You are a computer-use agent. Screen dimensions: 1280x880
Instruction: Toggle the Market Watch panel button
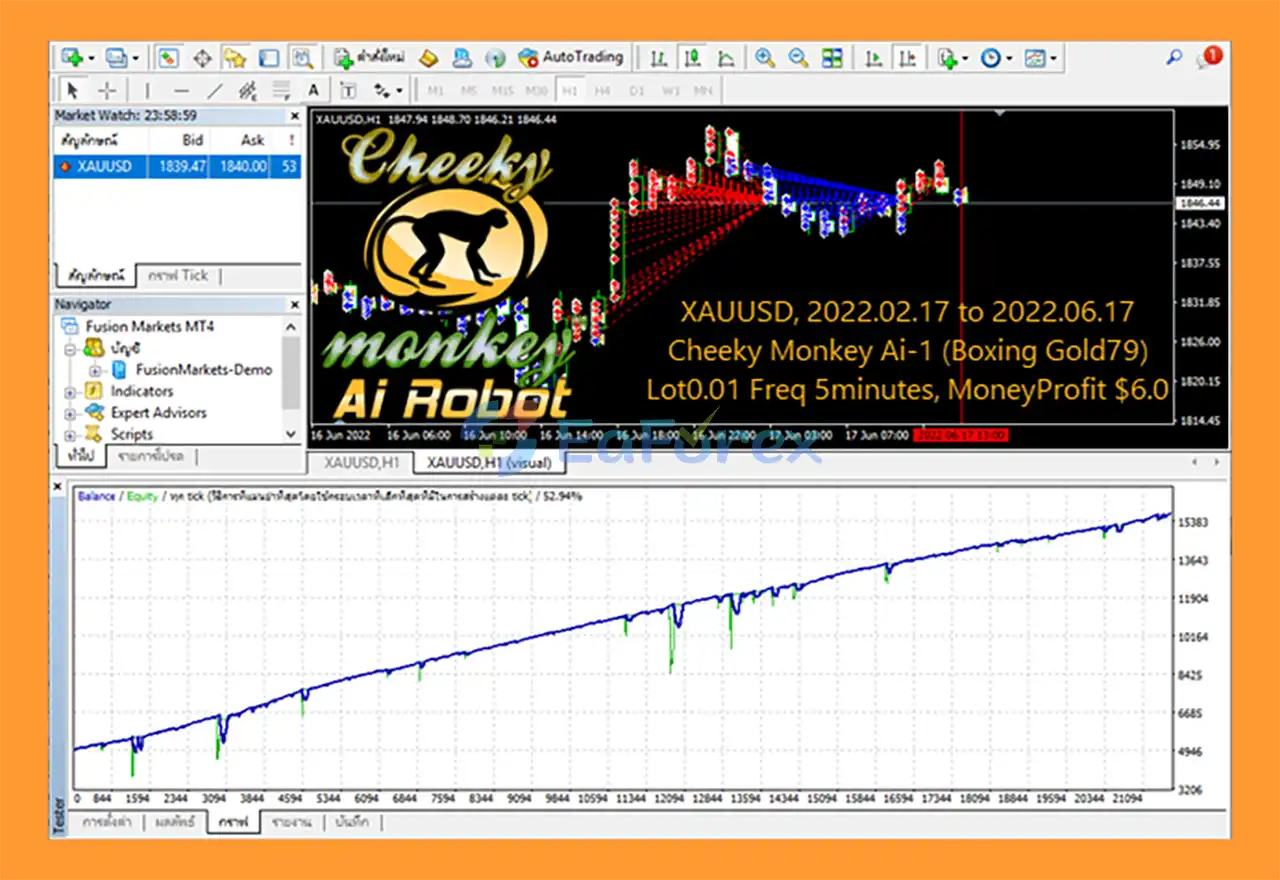tap(168, 57)
